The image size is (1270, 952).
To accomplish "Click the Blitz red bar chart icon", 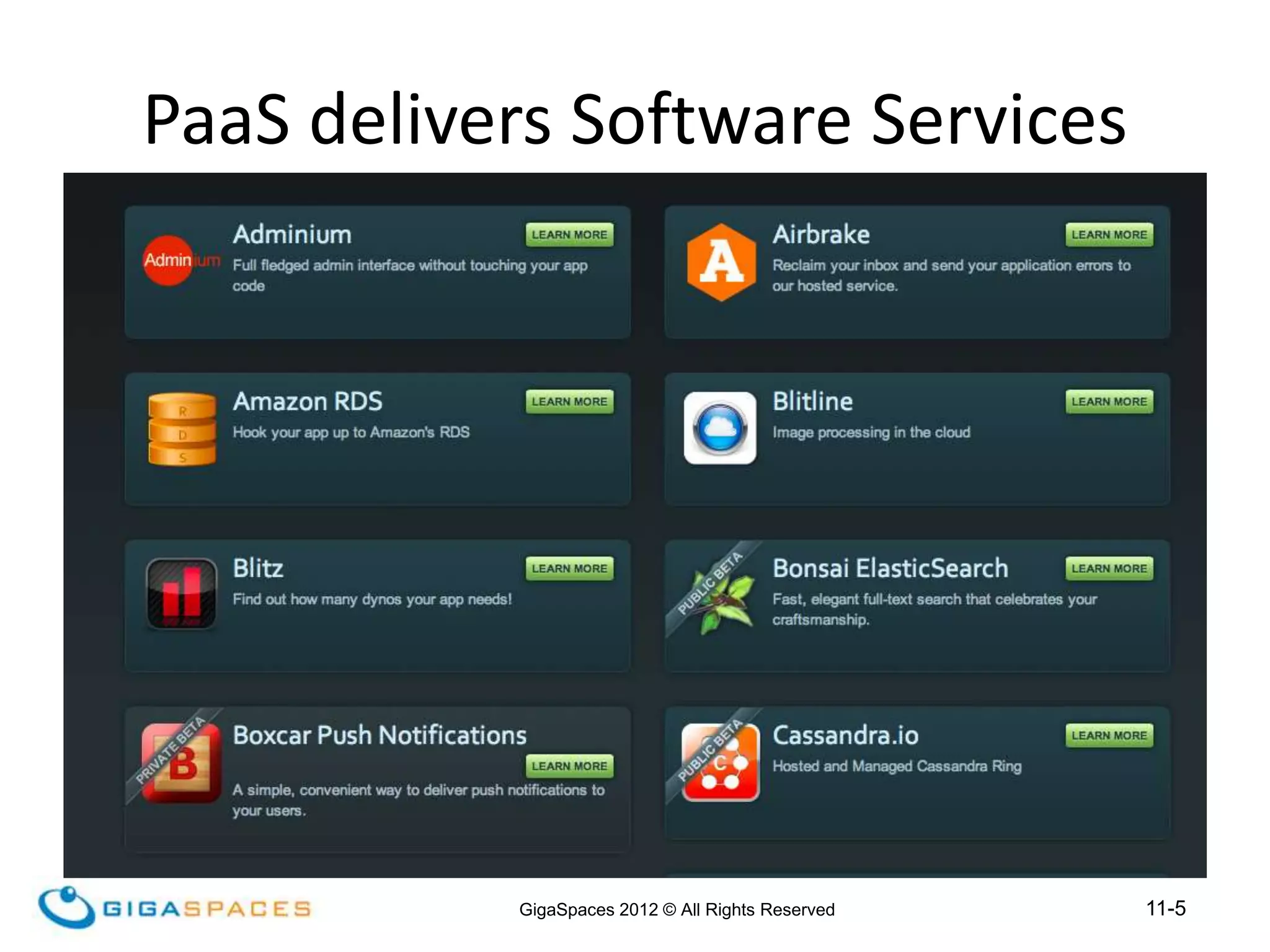I will tap(182, 594).
